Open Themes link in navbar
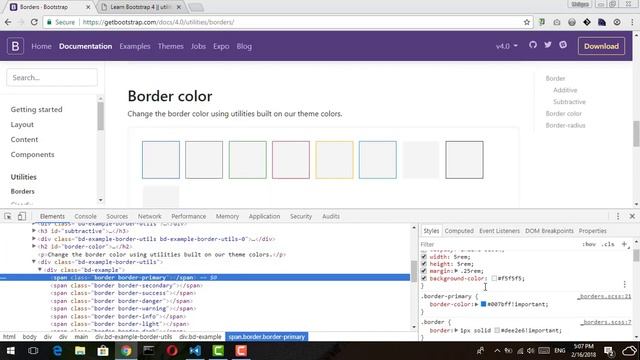 coord(171,46)
